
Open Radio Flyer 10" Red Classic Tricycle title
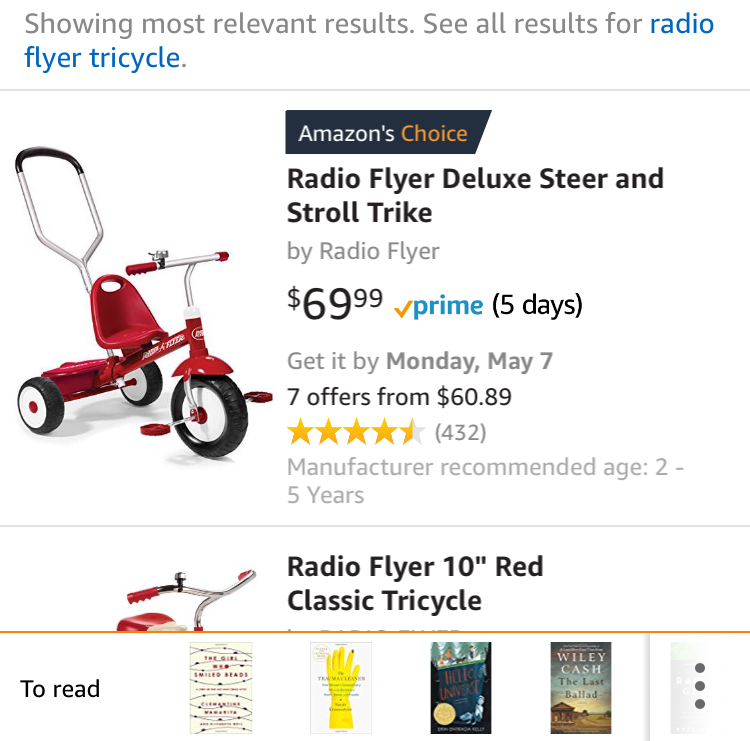pyautogui.click(x=414, y=583)
